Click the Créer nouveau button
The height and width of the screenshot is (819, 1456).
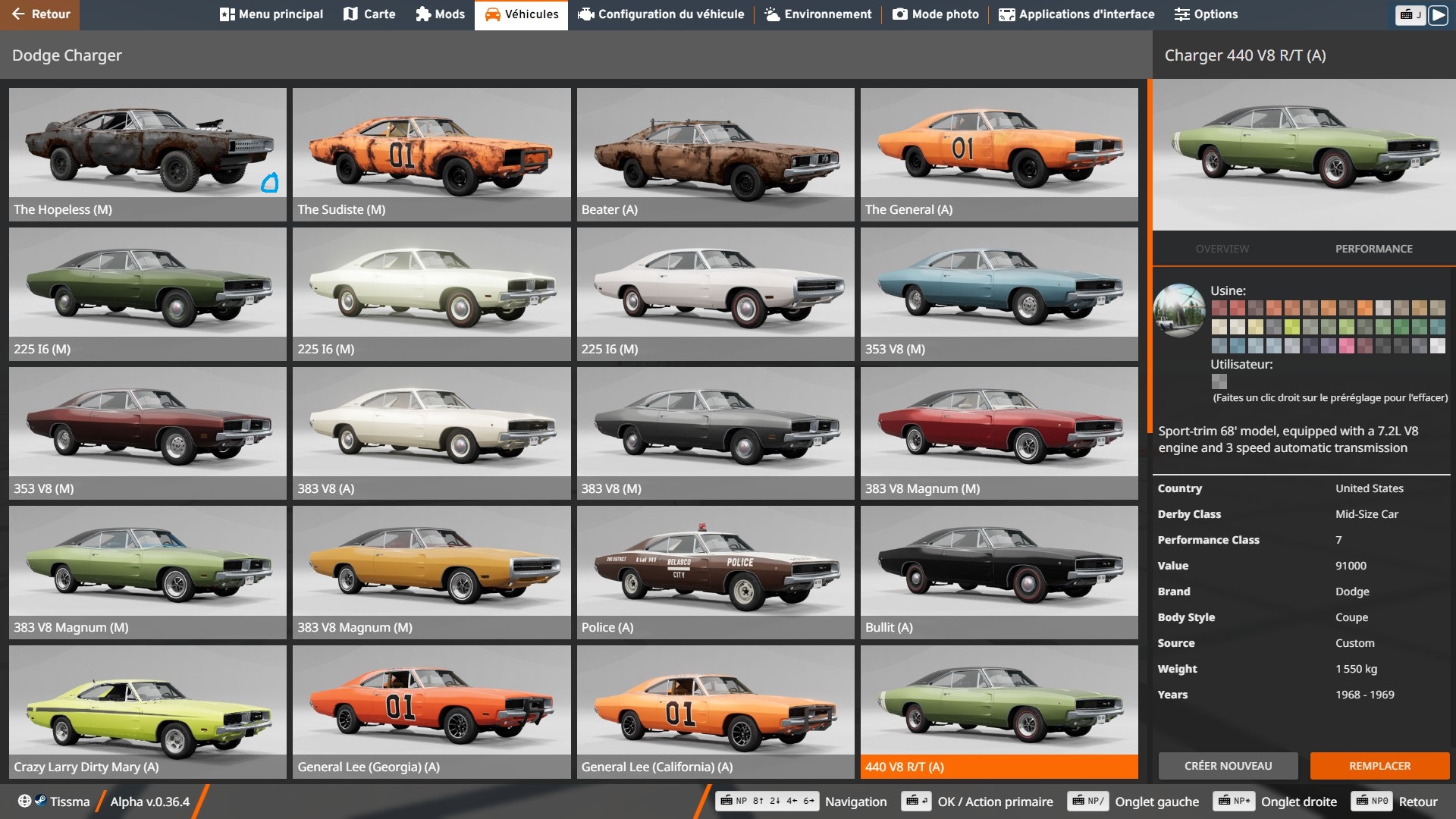1228,766
